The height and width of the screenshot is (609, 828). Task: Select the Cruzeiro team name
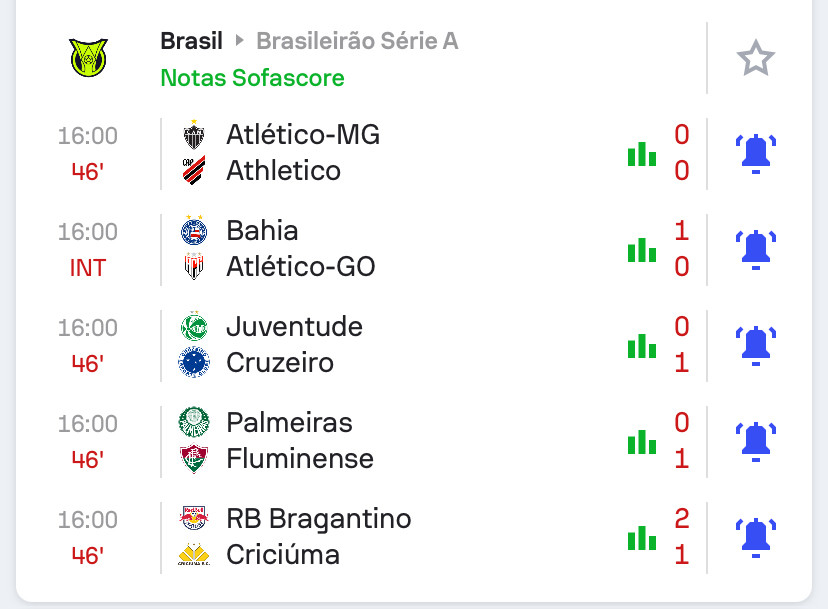coord(280,362)
